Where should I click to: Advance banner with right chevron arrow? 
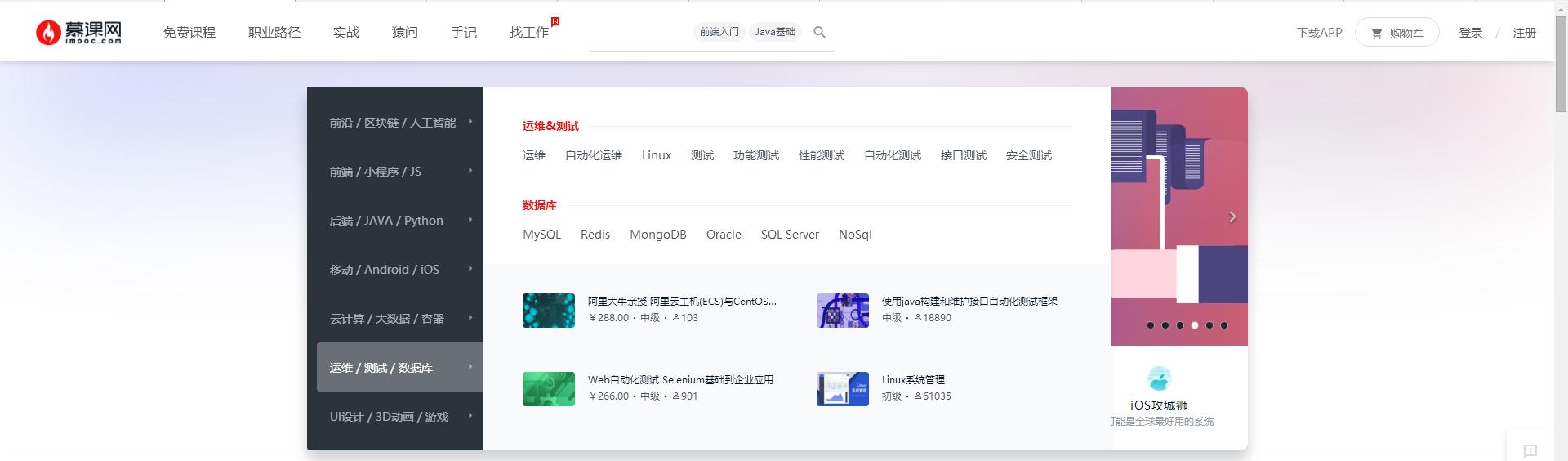coord(1232,217)
